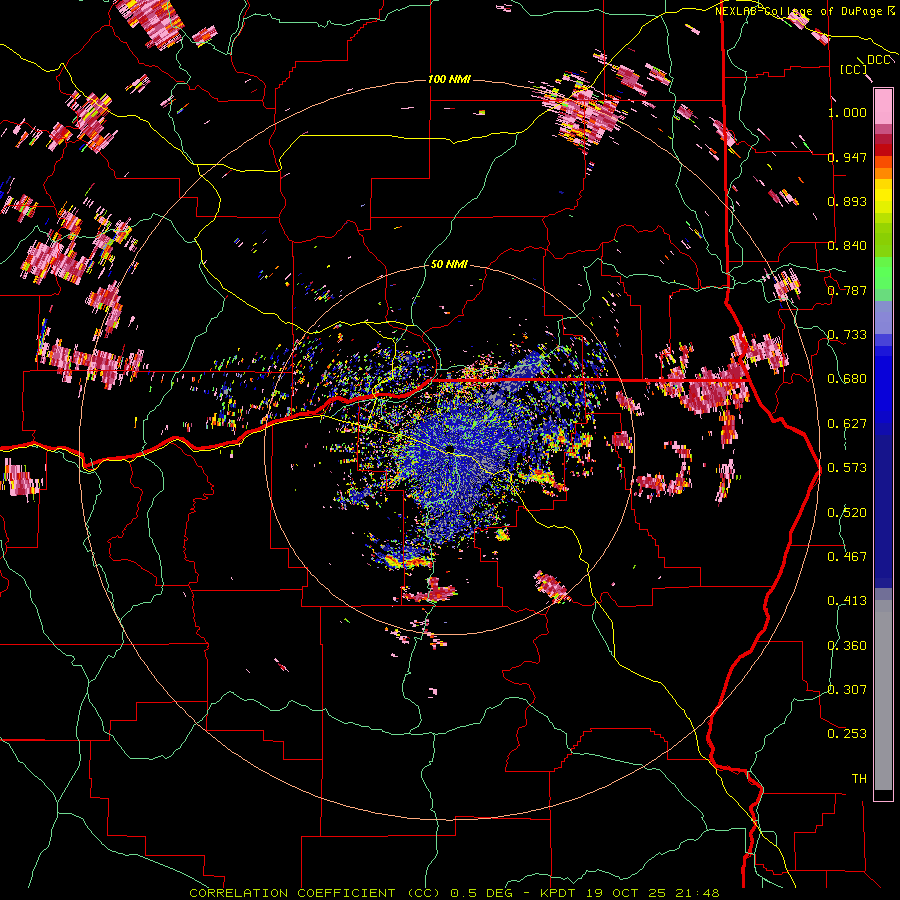Click the TH label on legend

click(x=859, y=779)
